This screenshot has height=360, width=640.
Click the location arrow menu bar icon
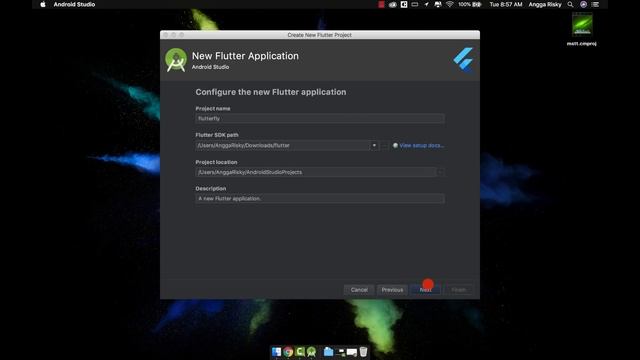click(426, 4)
